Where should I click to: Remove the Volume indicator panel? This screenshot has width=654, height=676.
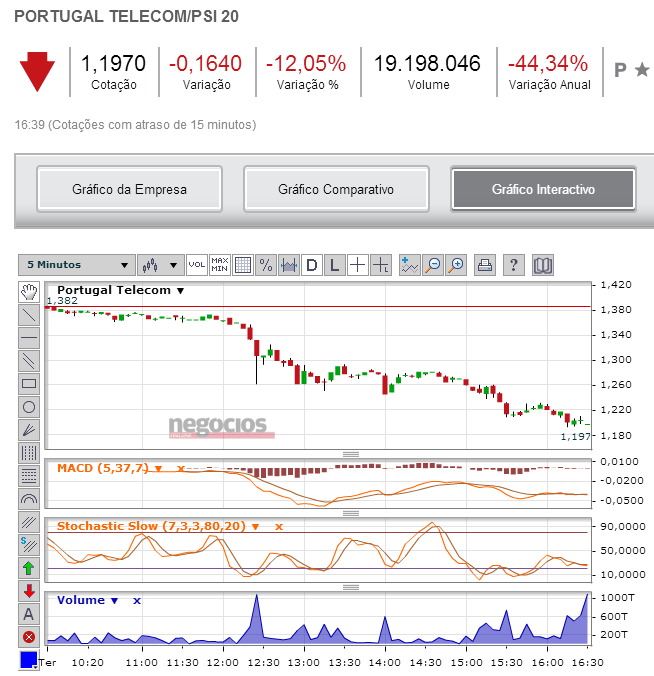137,601
